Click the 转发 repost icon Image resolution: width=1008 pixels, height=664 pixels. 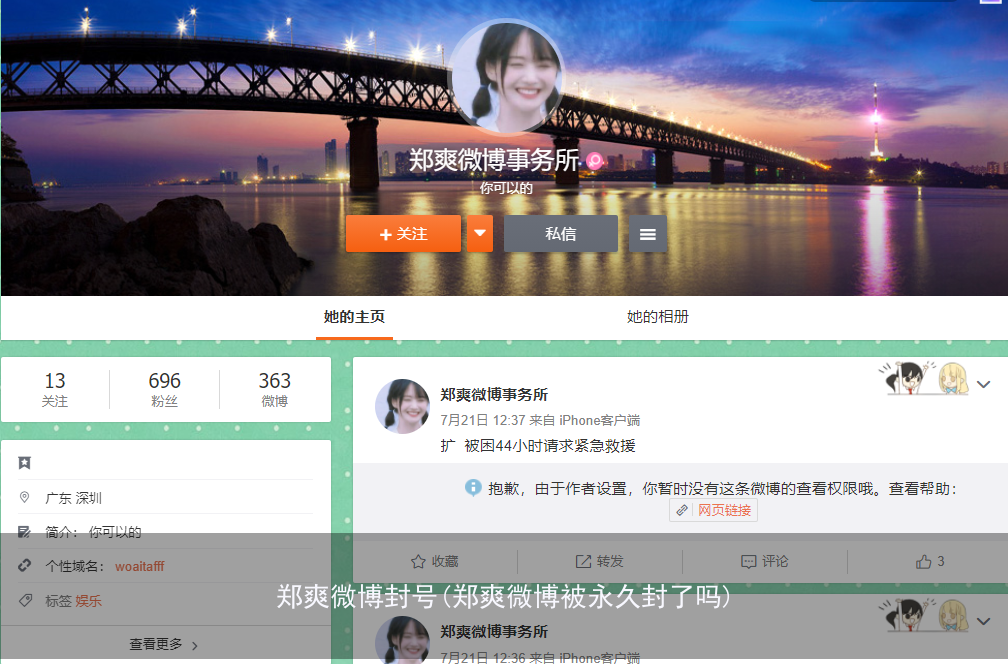[x=582, y=561]
